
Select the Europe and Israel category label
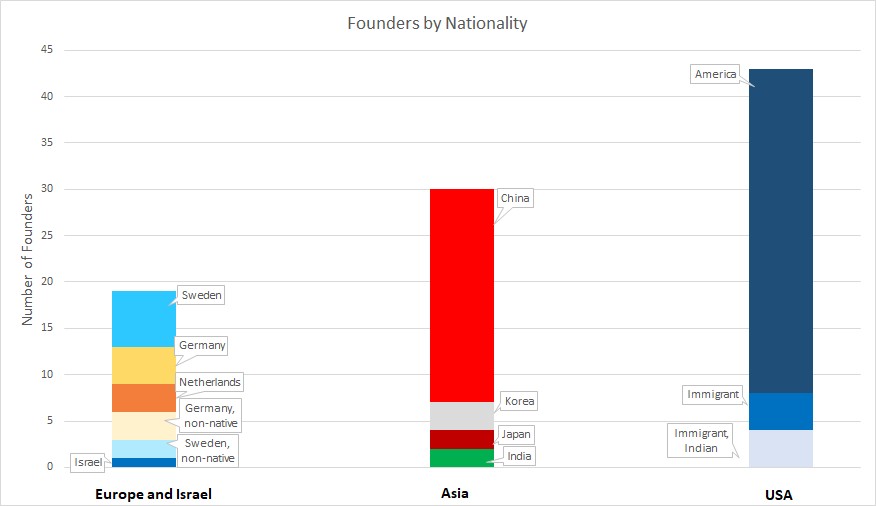click(154, 494)
